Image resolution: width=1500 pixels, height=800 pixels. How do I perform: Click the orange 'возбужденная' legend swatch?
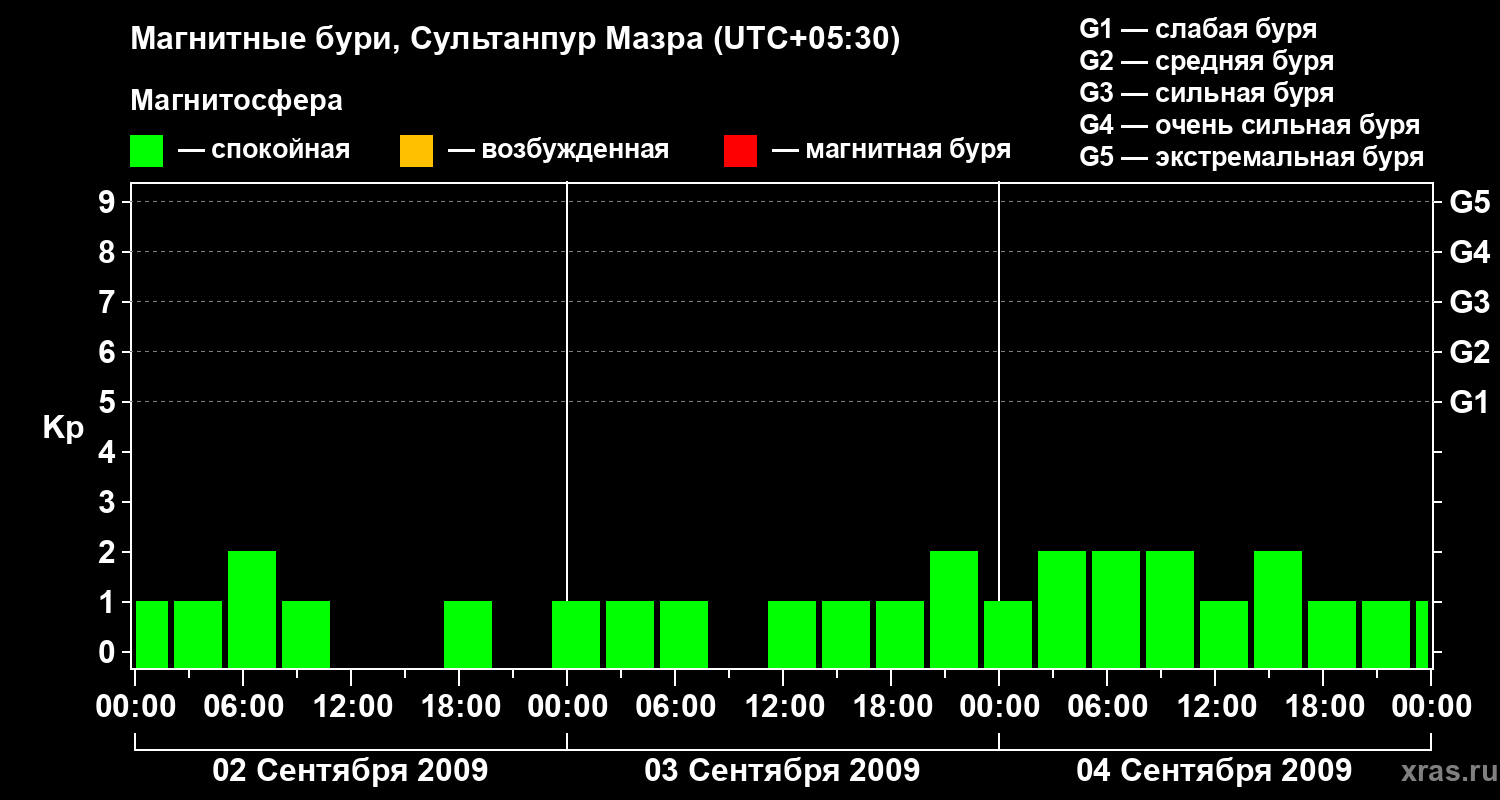(416, 150)
